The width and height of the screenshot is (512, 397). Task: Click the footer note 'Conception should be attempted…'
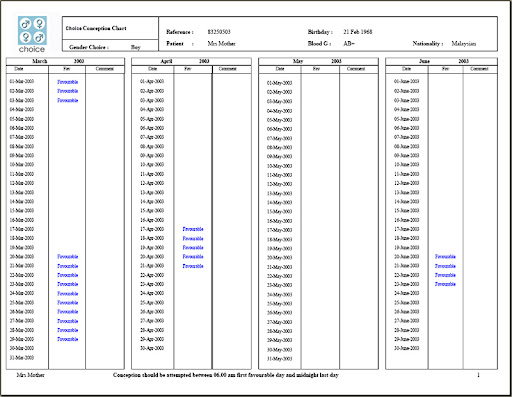point(226,375)
